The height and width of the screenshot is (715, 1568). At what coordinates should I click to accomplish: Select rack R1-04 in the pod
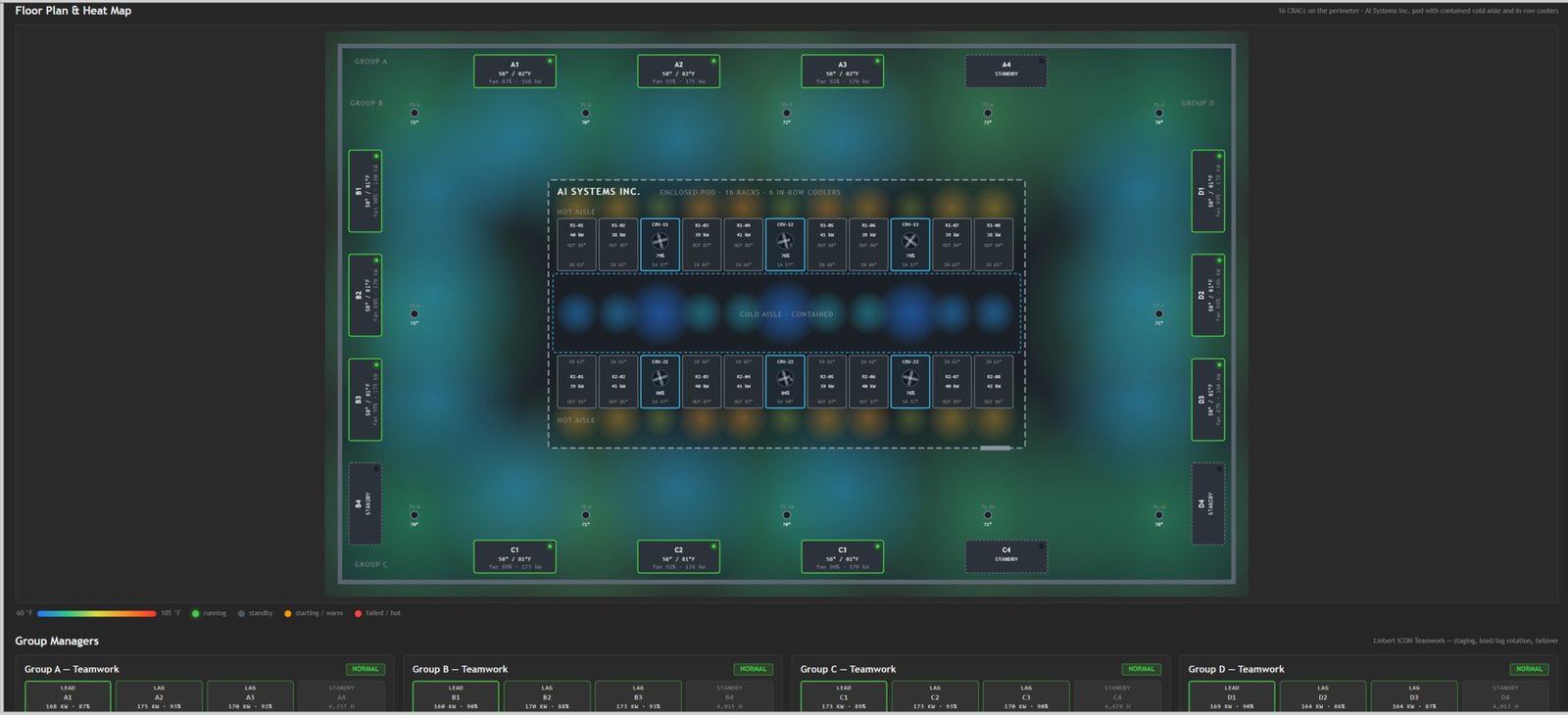pos(744,244)
